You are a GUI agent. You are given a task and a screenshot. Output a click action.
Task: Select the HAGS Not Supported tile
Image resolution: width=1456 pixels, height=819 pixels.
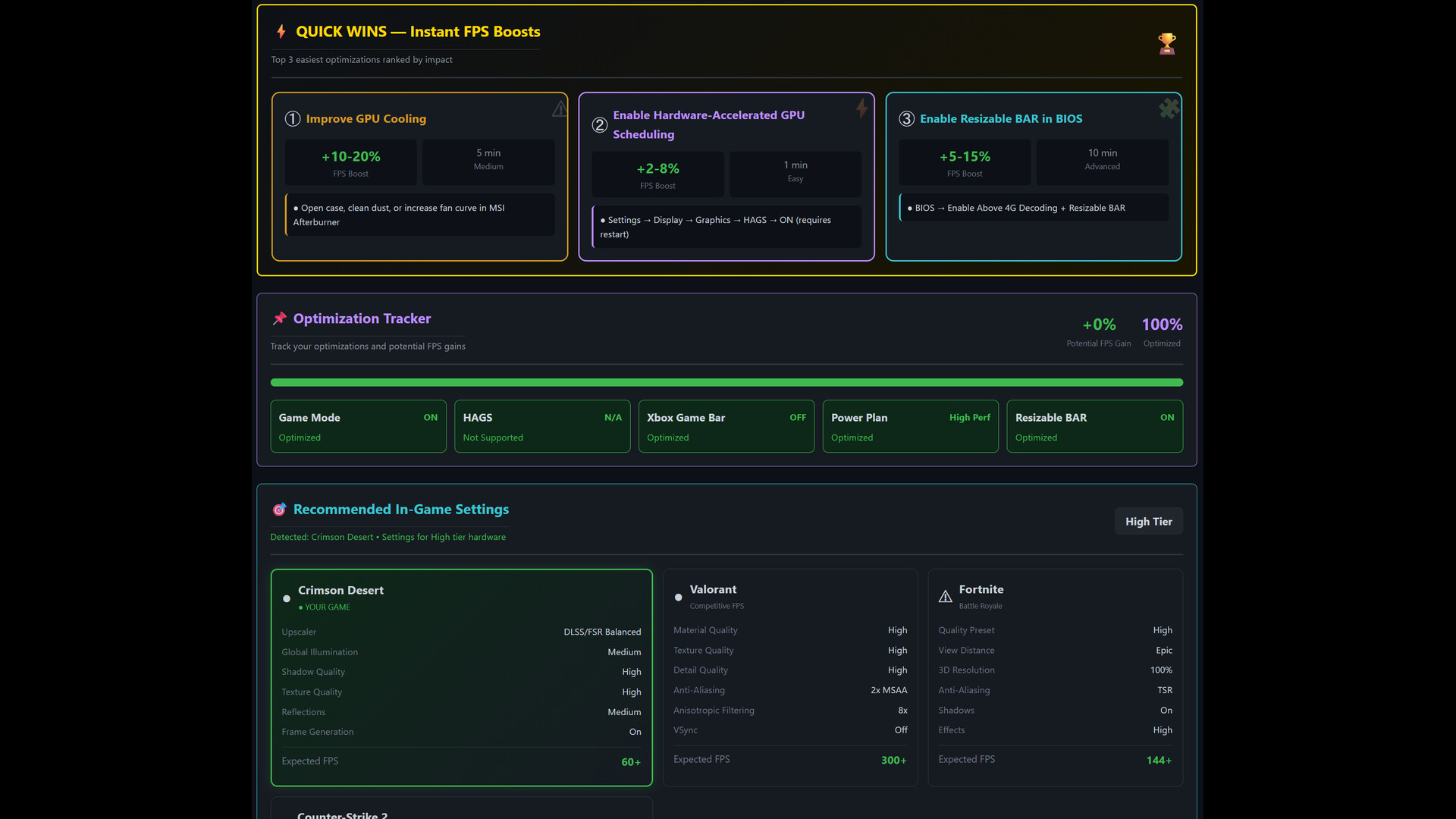[x=542, y=426]
